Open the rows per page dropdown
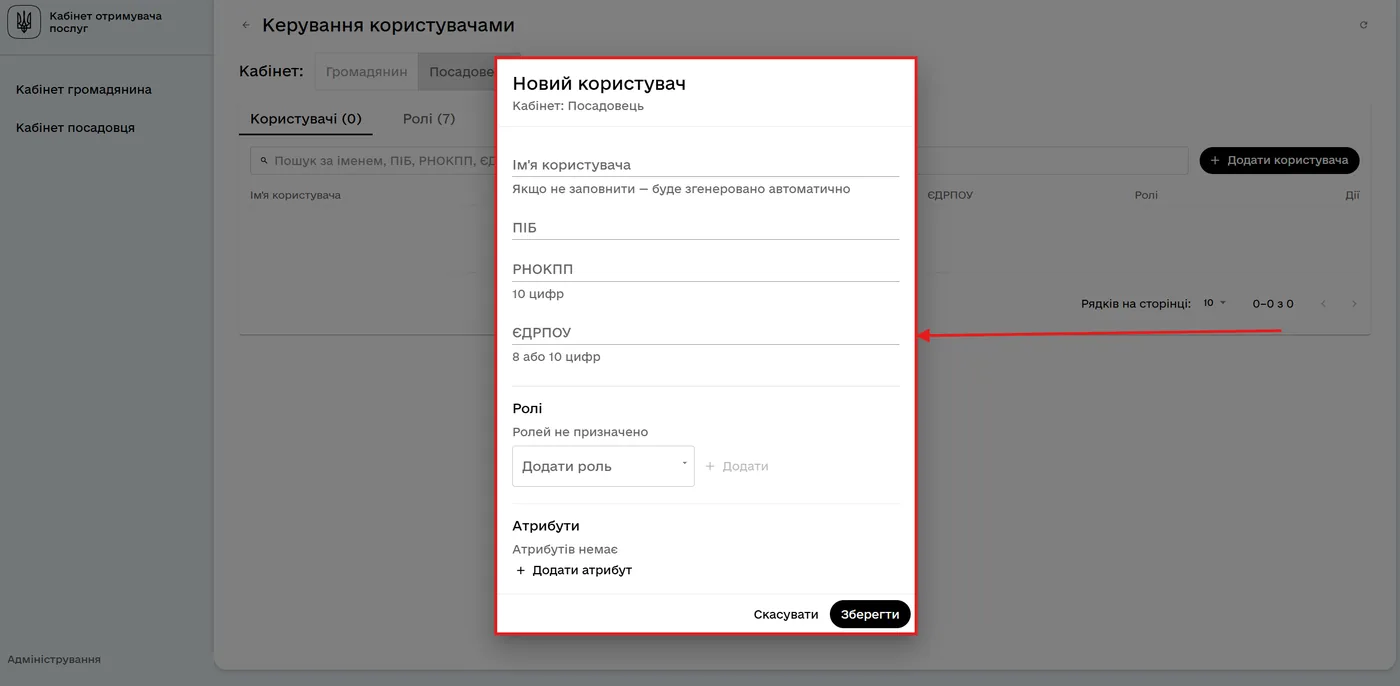Image resolution: width=1400 pixels, height=686 pixels. point(1214,303)
